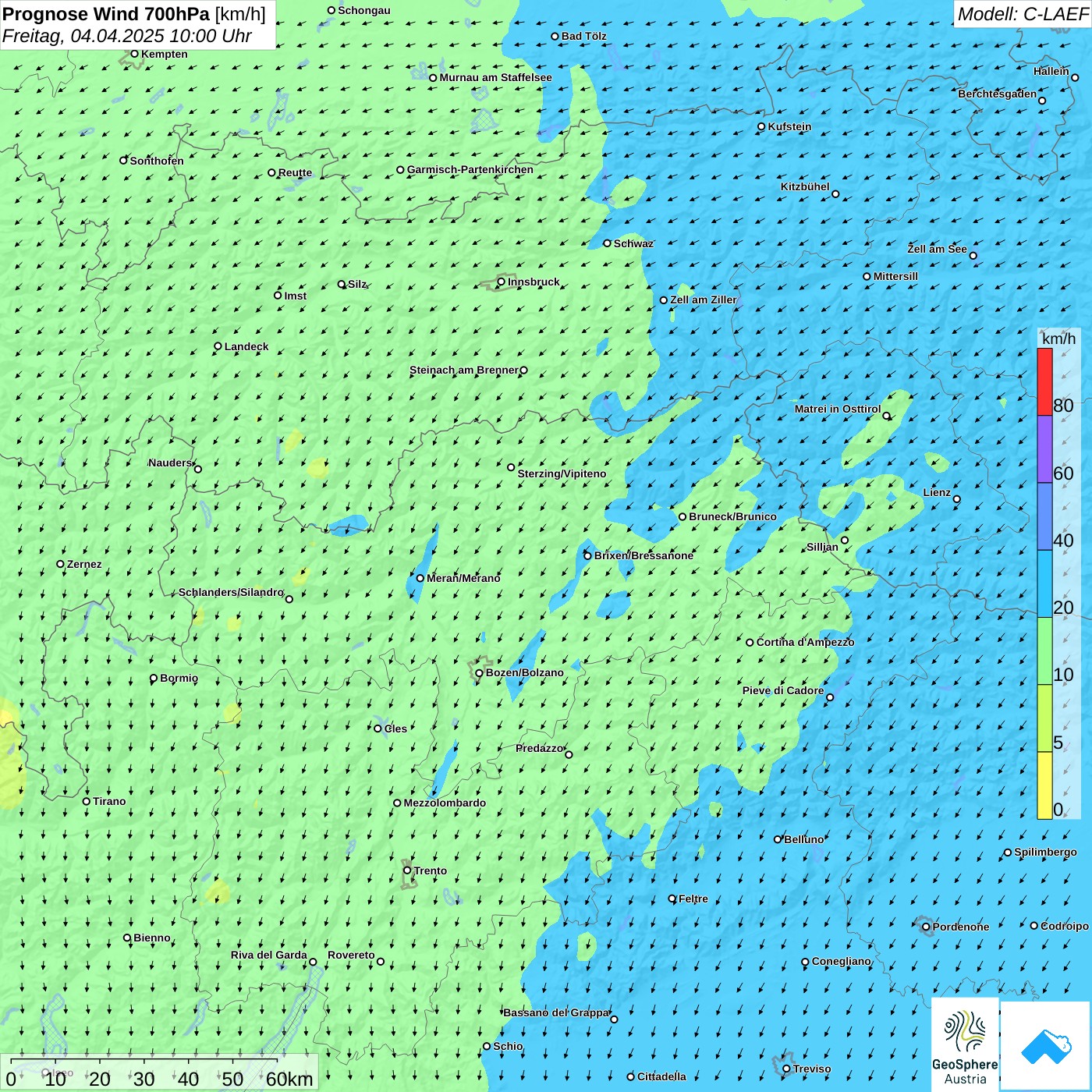Click the Treviso city marker
Viewport: 1092px width, 1092px height.
(786, 1069)
